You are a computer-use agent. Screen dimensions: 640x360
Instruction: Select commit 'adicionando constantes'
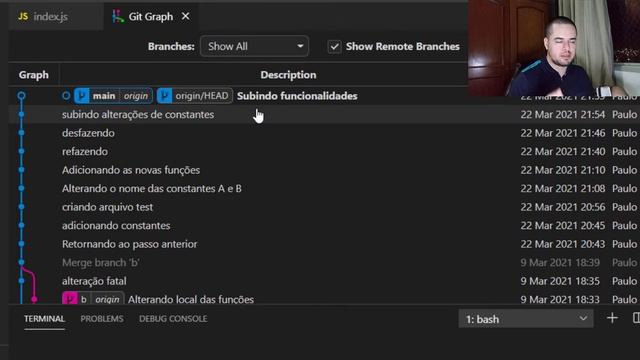coord(116,226)
